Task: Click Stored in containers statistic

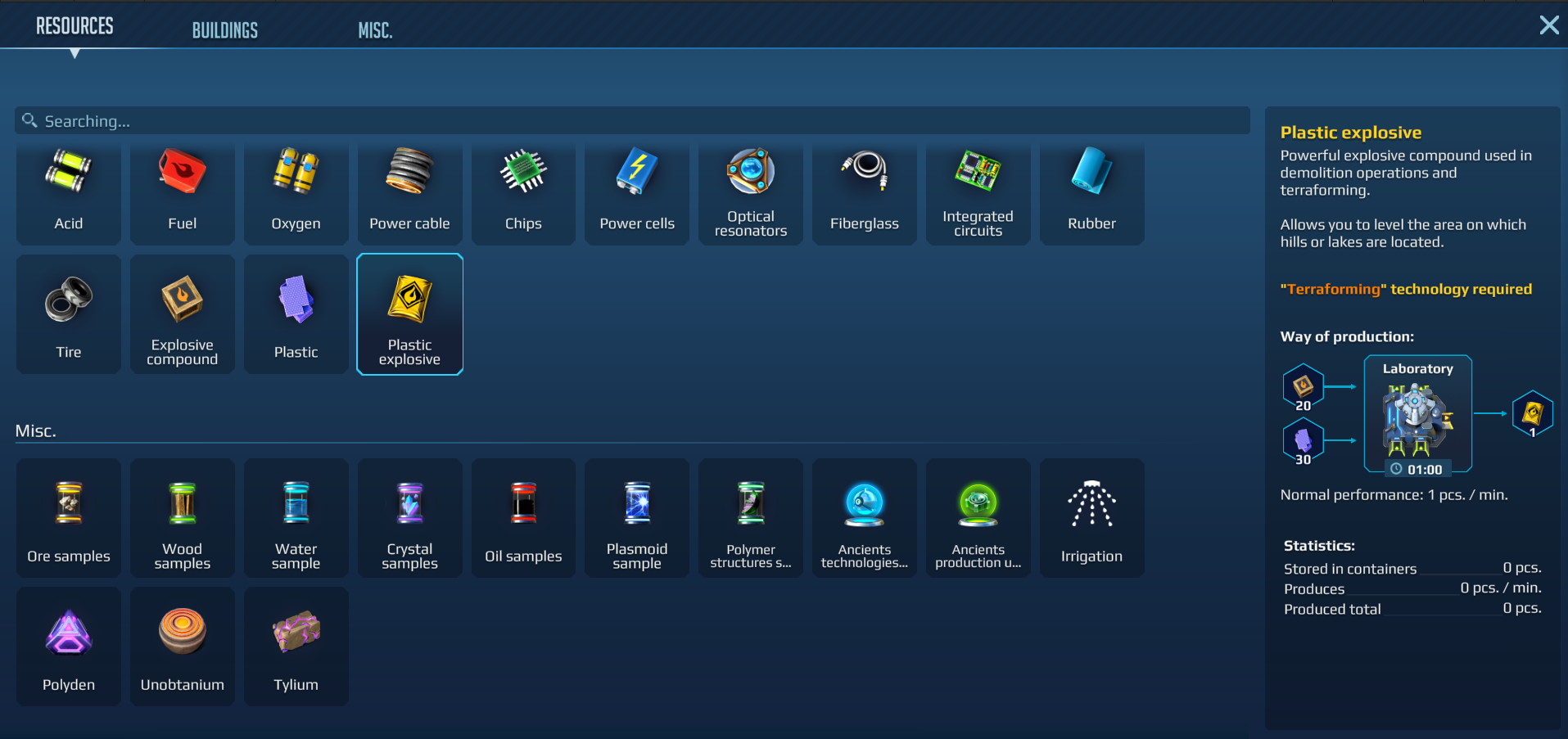Action: (1412, 568)
